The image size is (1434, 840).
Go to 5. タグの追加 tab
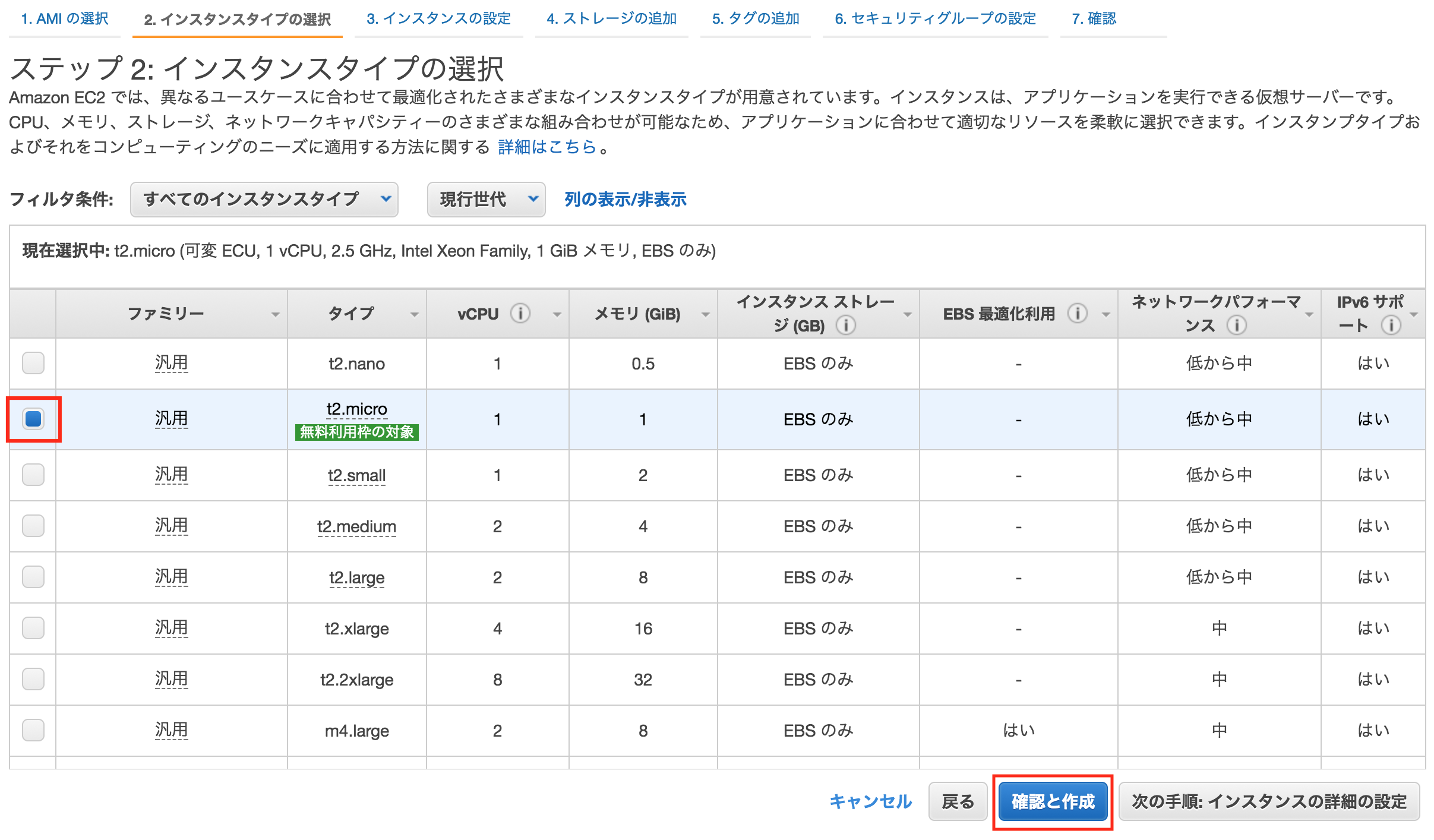click(x=756, y=19)
